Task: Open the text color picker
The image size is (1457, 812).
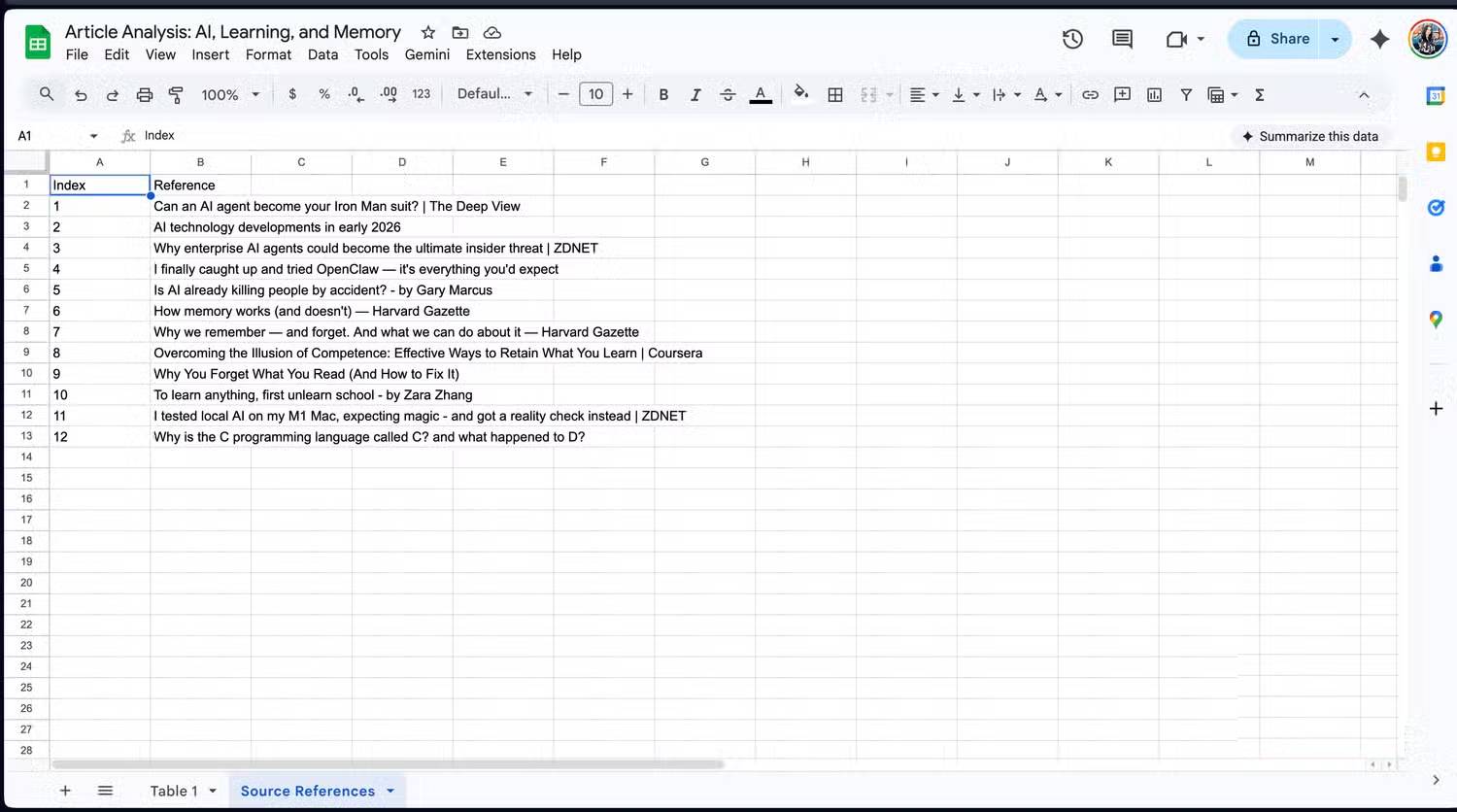Action: point(761,94)
